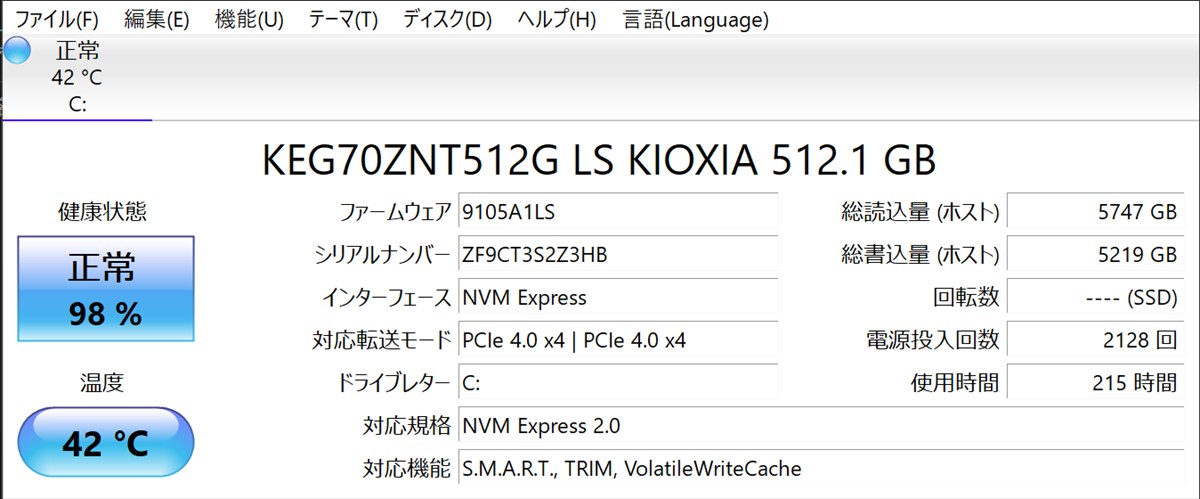1200x499 pixels.
Task: Click the 電源投入回数 label
Action: (932, 340)
